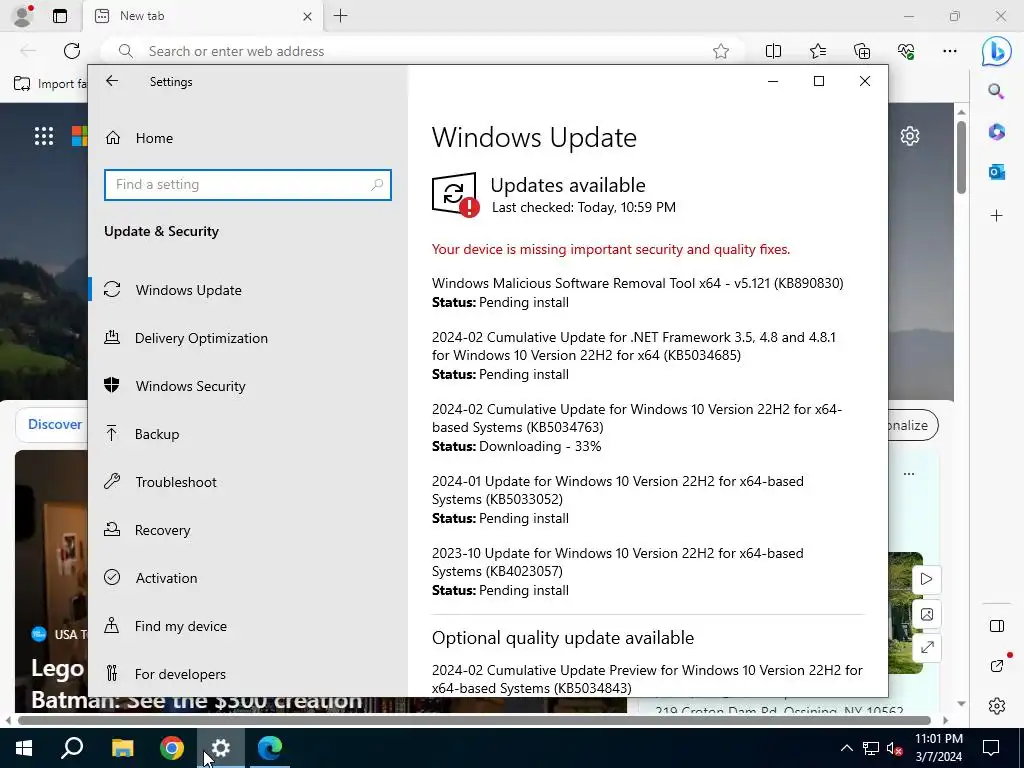This screenshot has height=768, width=1024.
Task: Add page to favorites star icon
Action: point(721,51)
